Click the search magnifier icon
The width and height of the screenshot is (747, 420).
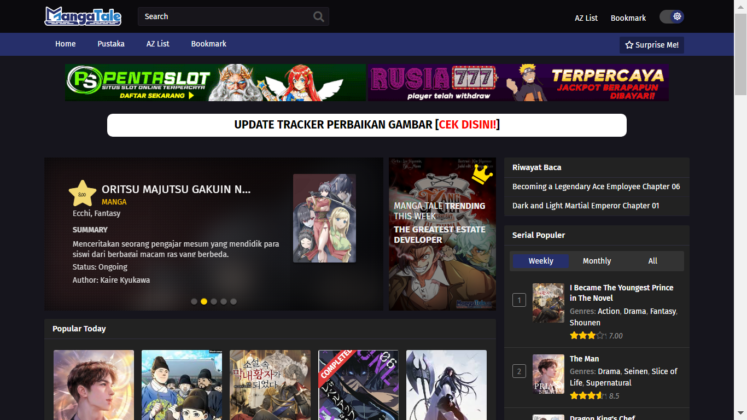coord(318,17)
